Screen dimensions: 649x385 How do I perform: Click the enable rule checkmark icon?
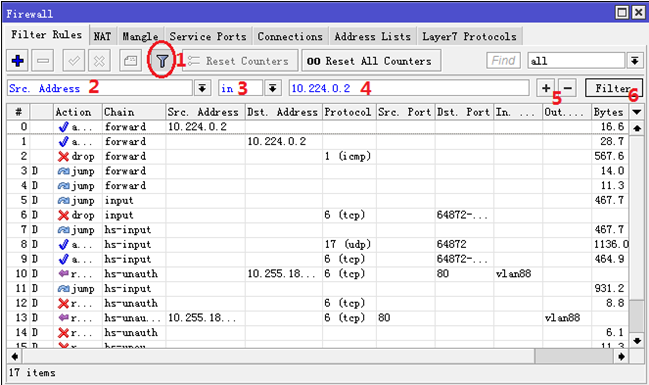click(74, 61)
